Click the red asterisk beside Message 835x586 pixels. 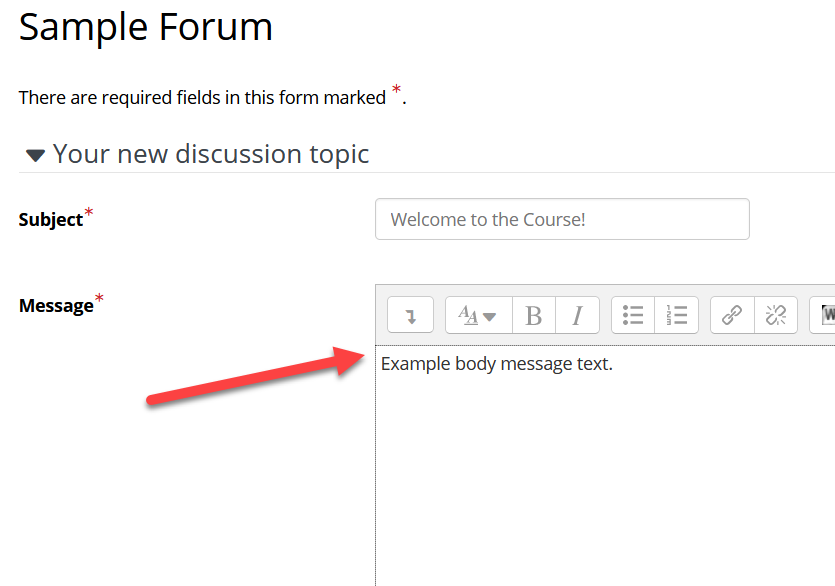99,298
